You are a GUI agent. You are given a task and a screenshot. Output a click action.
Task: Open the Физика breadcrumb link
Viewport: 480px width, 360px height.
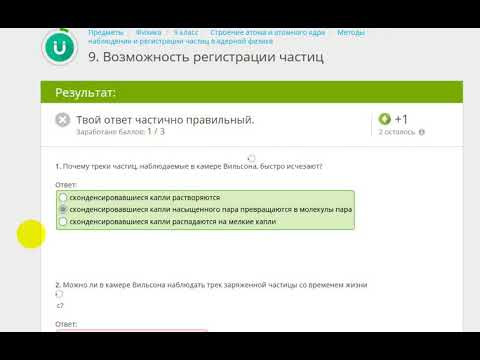(x=148, y=33)
